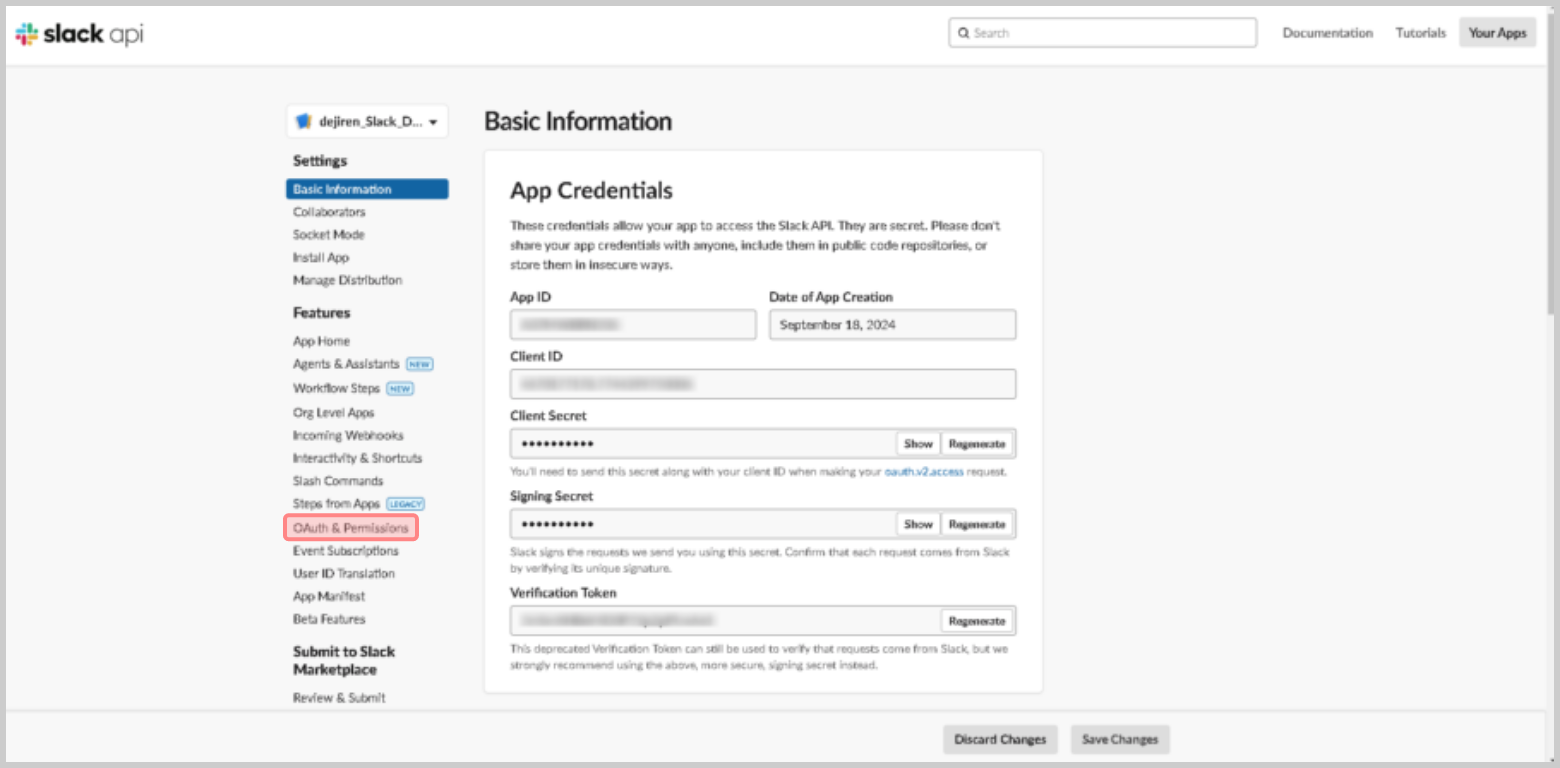This screenshot has width=1560, height=768.
Task: Click the 'Submit to Slack Marketplace' heading
Action: tap(344, 661)
